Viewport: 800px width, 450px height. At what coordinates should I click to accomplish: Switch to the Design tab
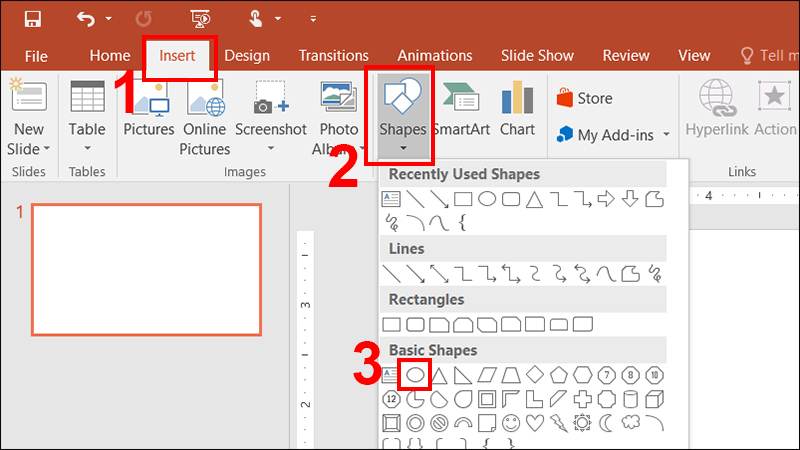246,56
